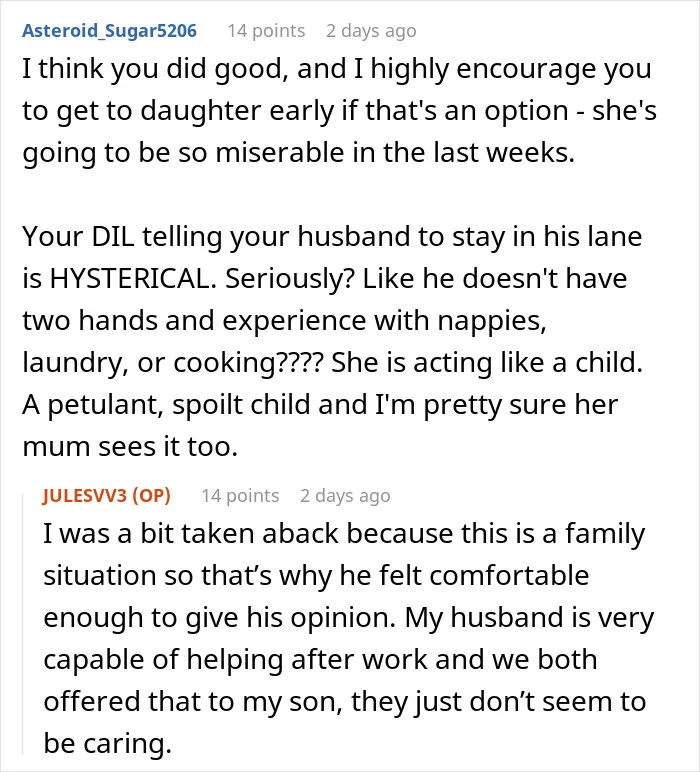This screenshot has width=700, height=772.
Task: Open the JULESVV3 user profile
Action: tap(85, 495)
